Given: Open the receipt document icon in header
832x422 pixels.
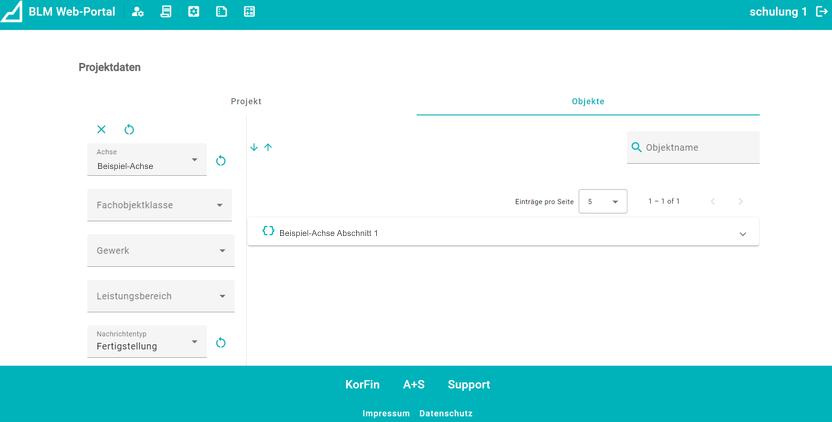Looking at the screenshot, I should tap(166, 12).
